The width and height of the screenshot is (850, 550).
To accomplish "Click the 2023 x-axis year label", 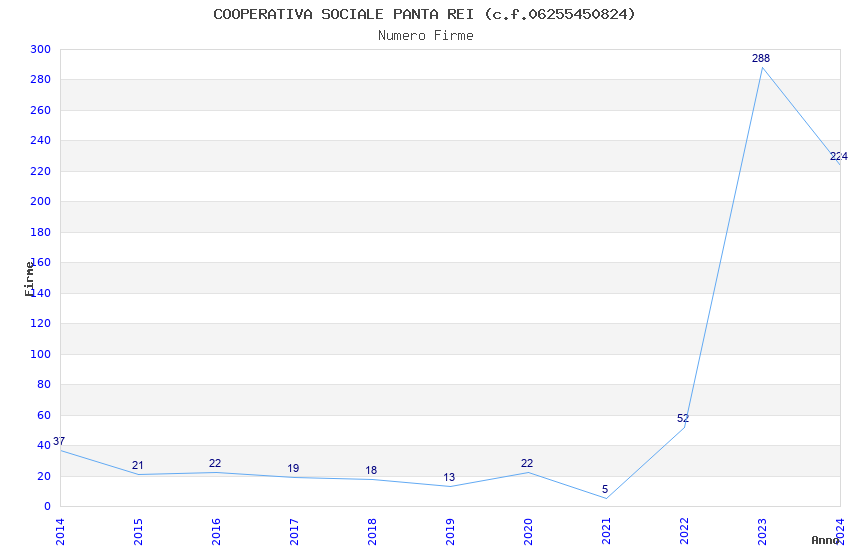I will 763,532.
